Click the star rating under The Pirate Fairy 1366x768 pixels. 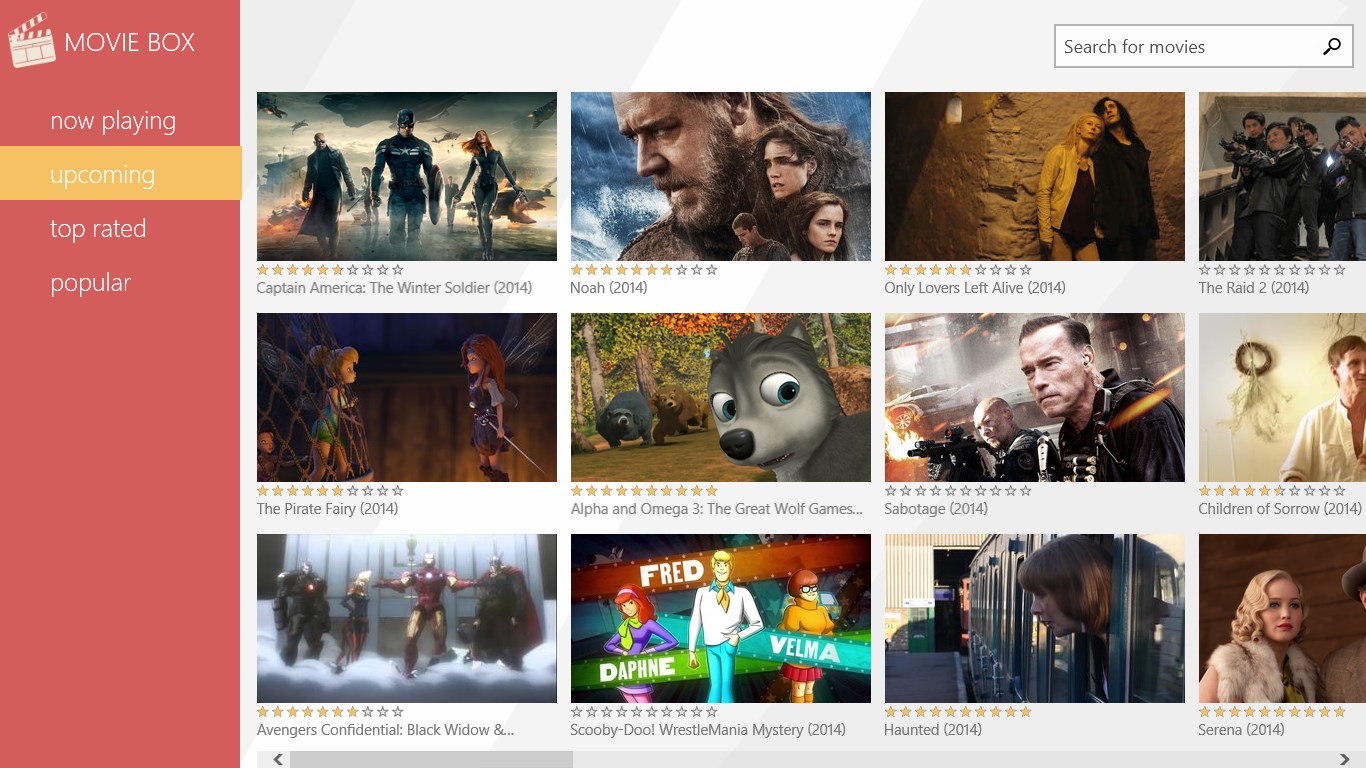point(330,491)
